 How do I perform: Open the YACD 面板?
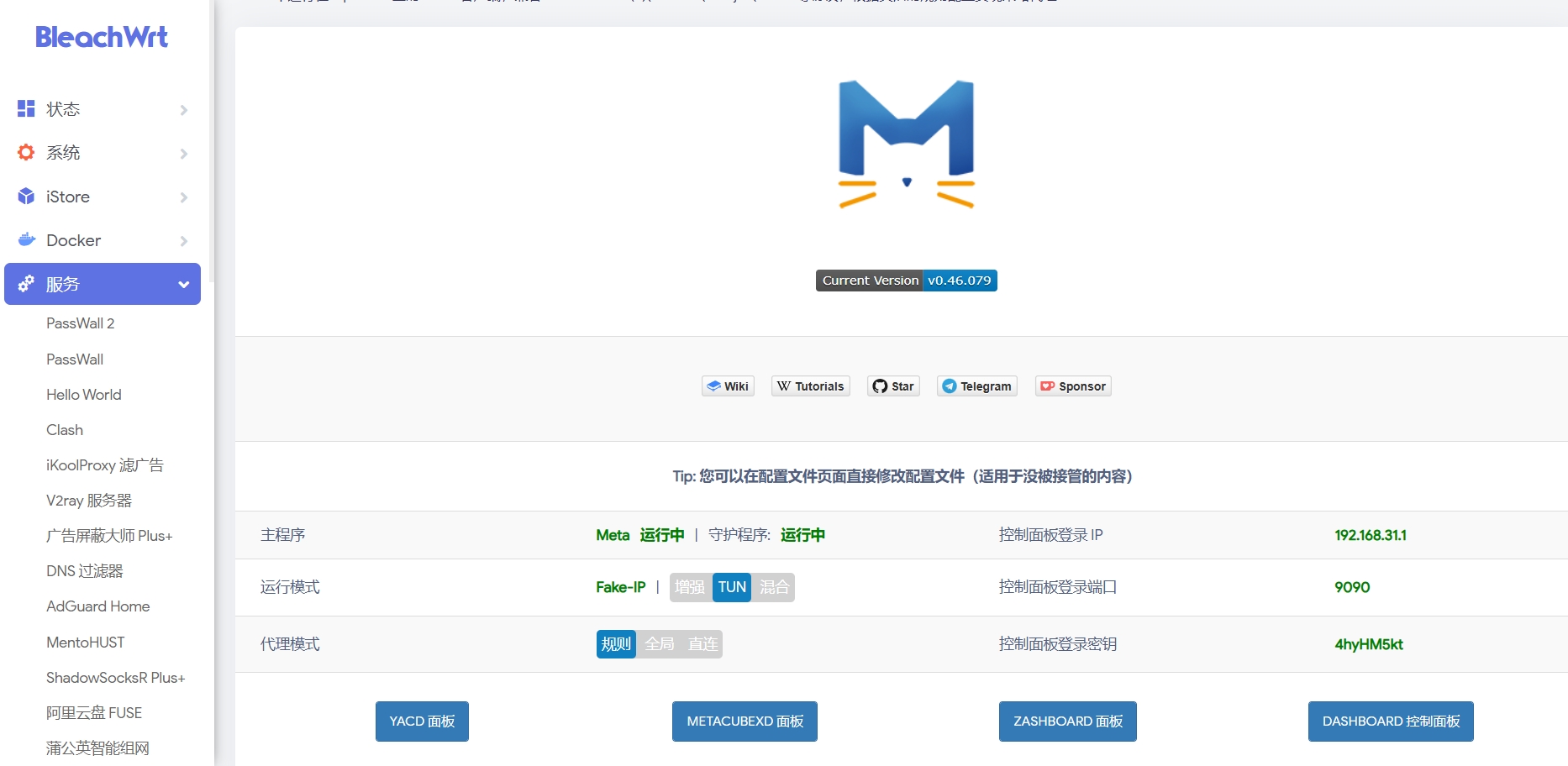click(422, 721)
